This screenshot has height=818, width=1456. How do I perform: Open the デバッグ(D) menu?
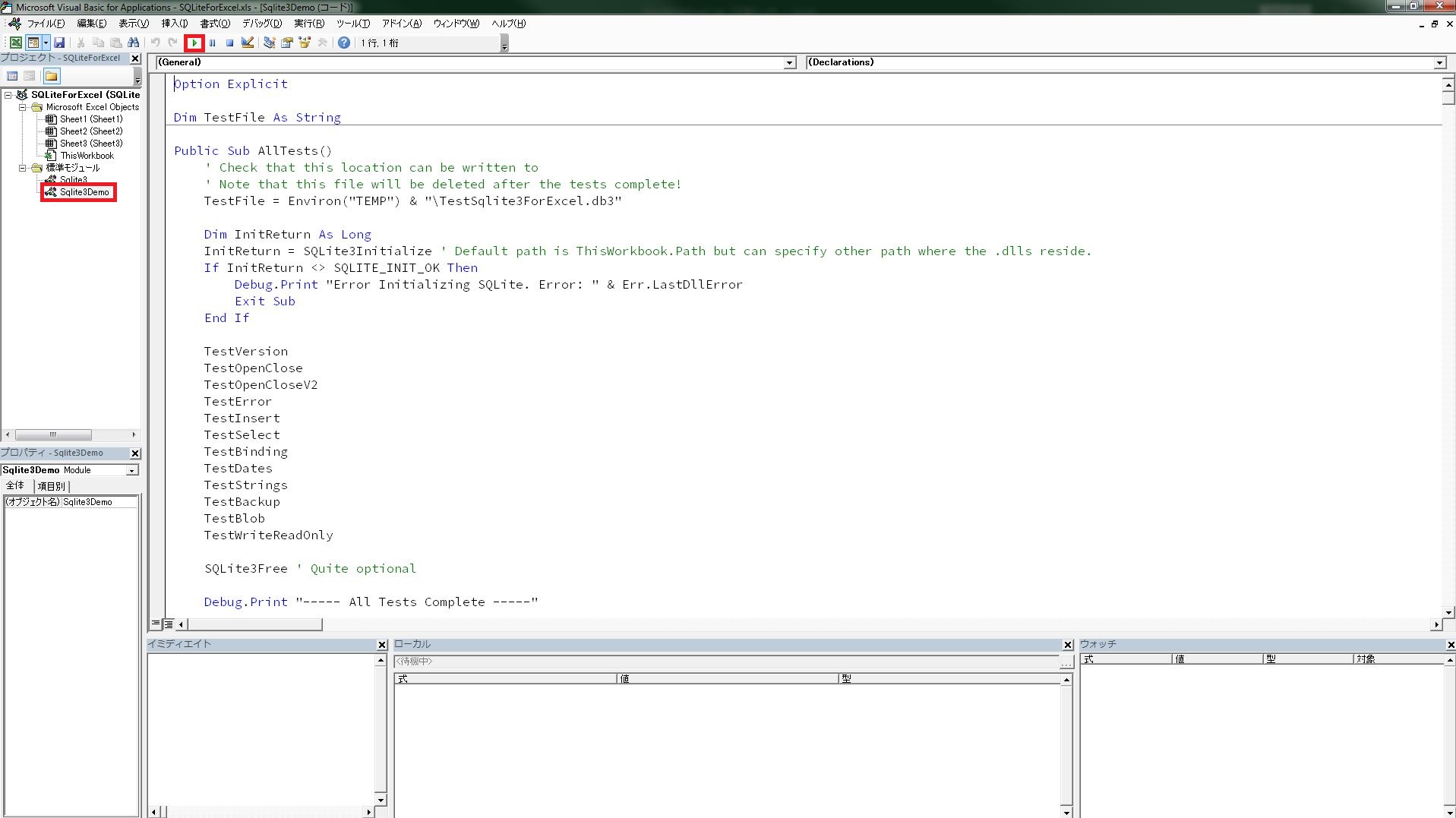click(261, 24)
